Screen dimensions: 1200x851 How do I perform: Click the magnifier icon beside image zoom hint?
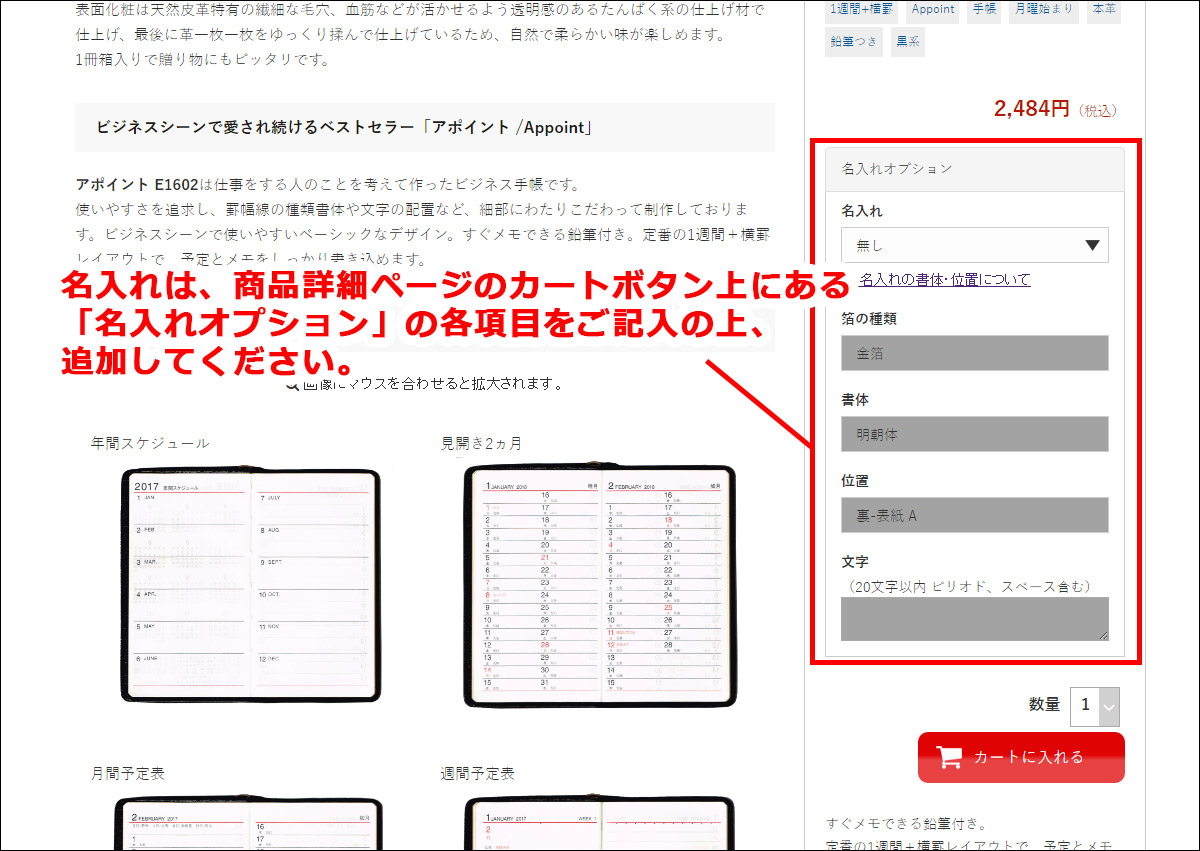point(292,384)
